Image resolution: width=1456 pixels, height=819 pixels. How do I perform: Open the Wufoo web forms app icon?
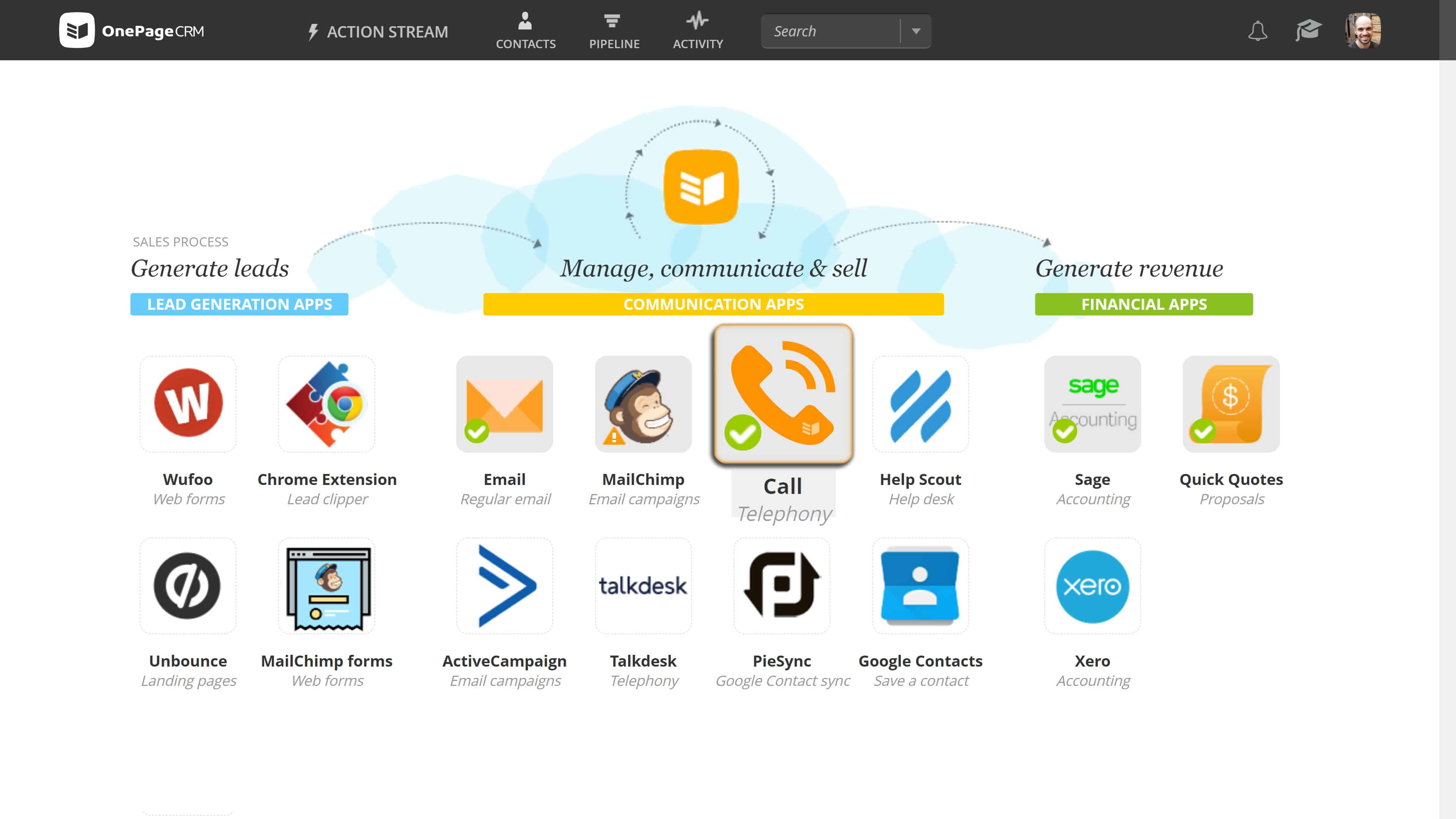(188, 403)
